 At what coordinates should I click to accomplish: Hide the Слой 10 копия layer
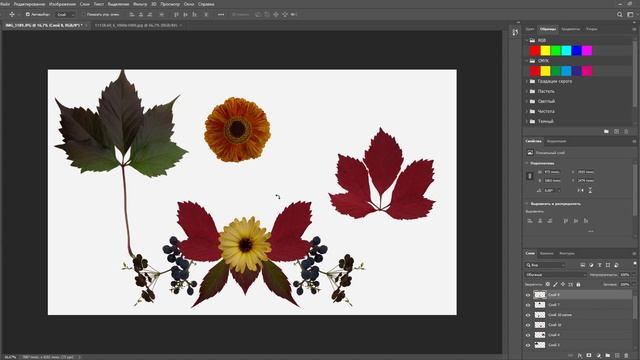(x=528, y=315)
